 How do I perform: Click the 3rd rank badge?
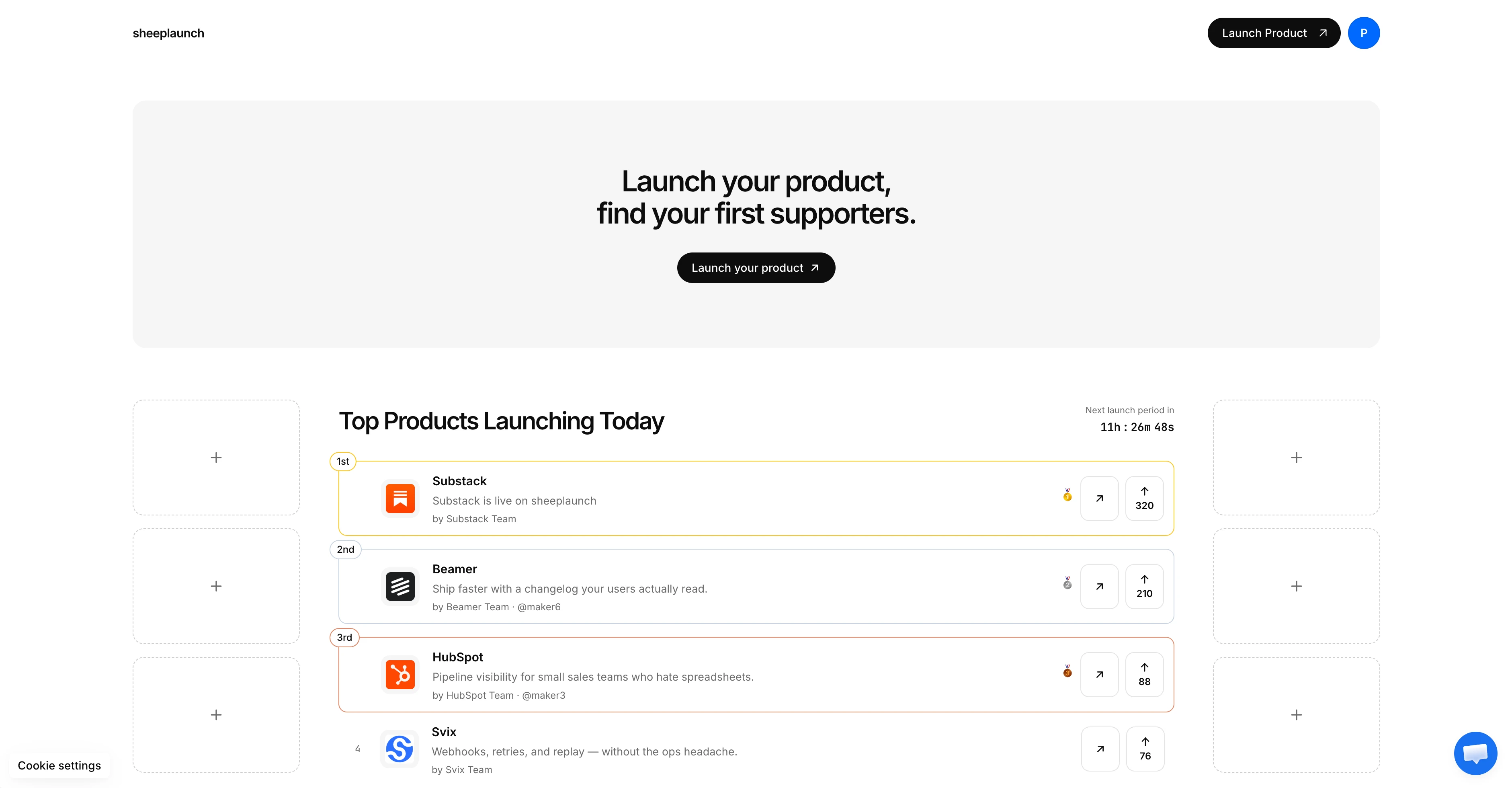[344, 638]
